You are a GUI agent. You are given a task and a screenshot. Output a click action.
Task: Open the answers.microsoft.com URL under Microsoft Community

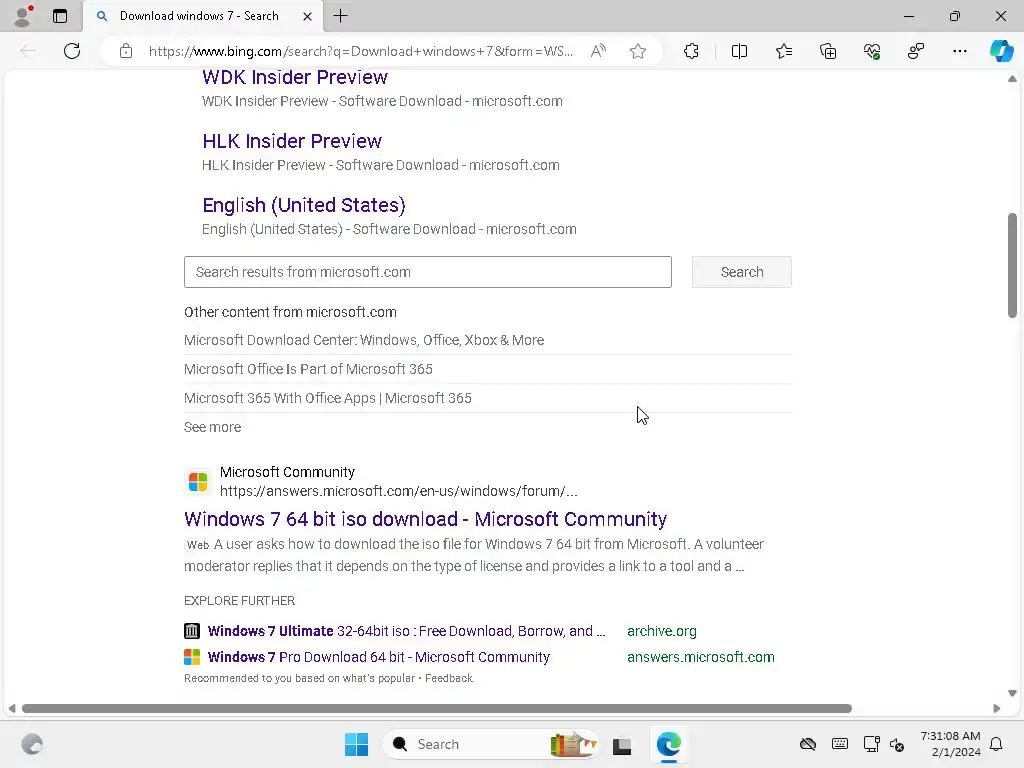(x=398, y=491)
